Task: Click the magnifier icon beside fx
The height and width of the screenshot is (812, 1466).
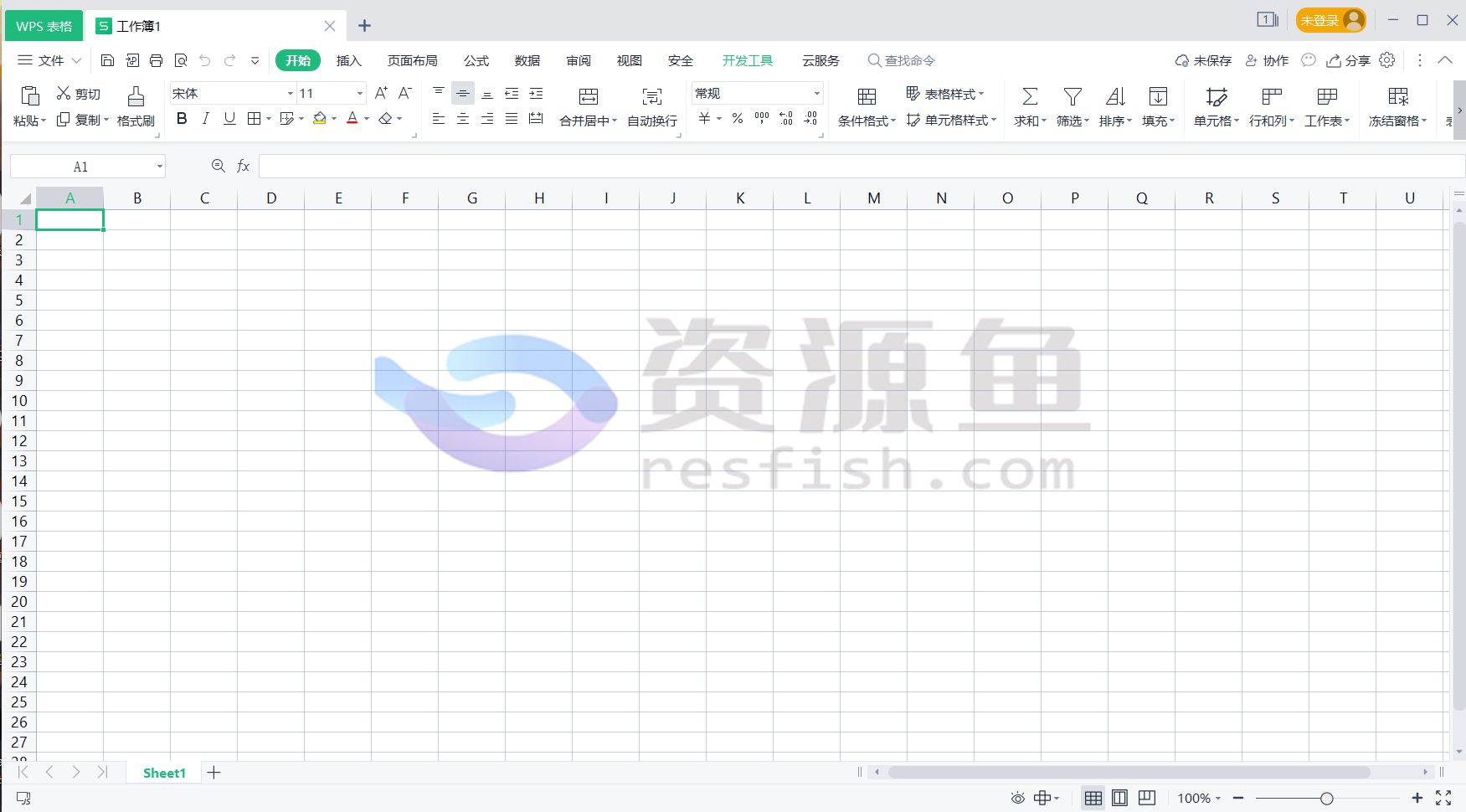Action: (219, 166)
